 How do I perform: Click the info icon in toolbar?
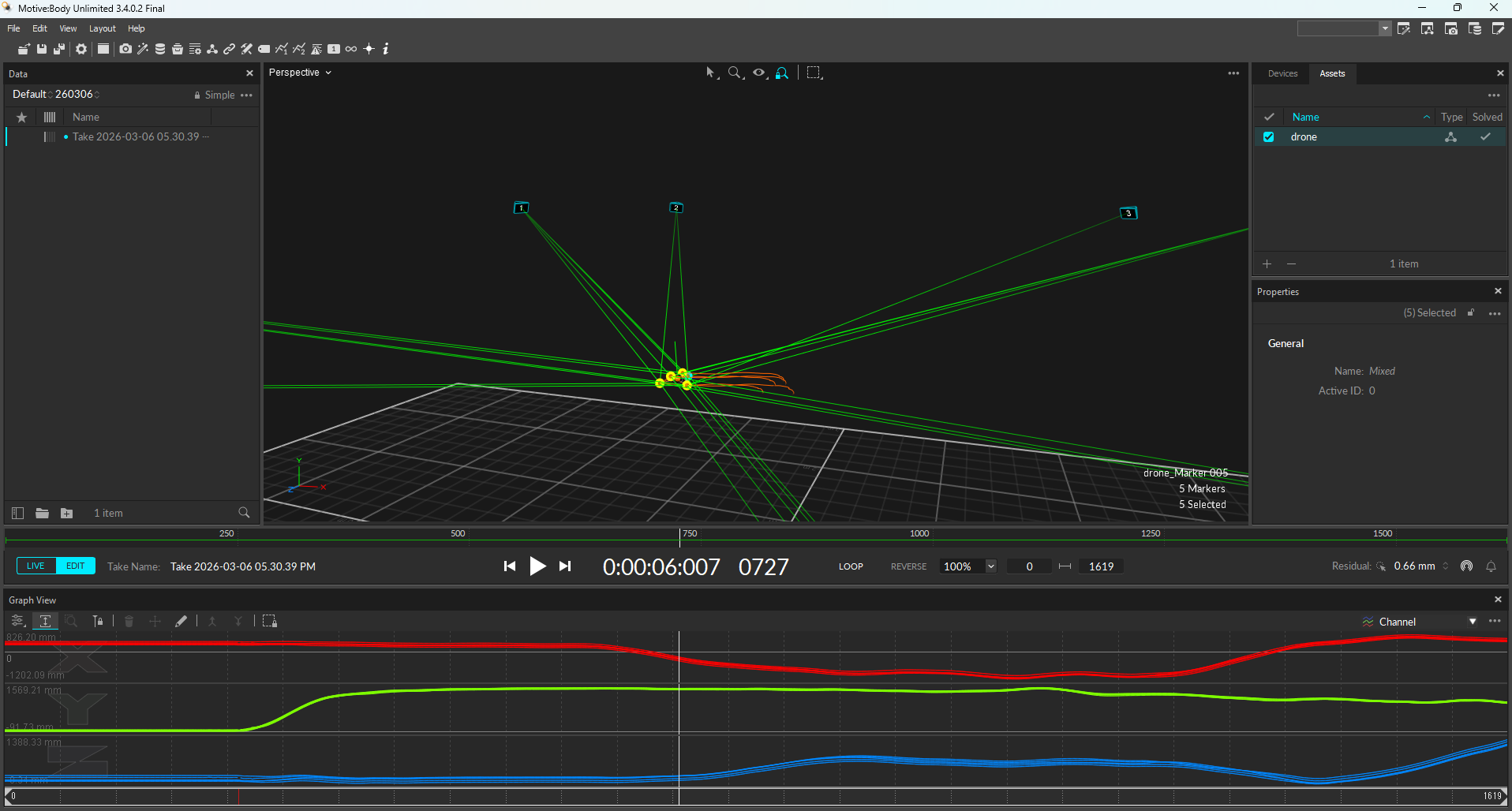(x=386, y=49)
